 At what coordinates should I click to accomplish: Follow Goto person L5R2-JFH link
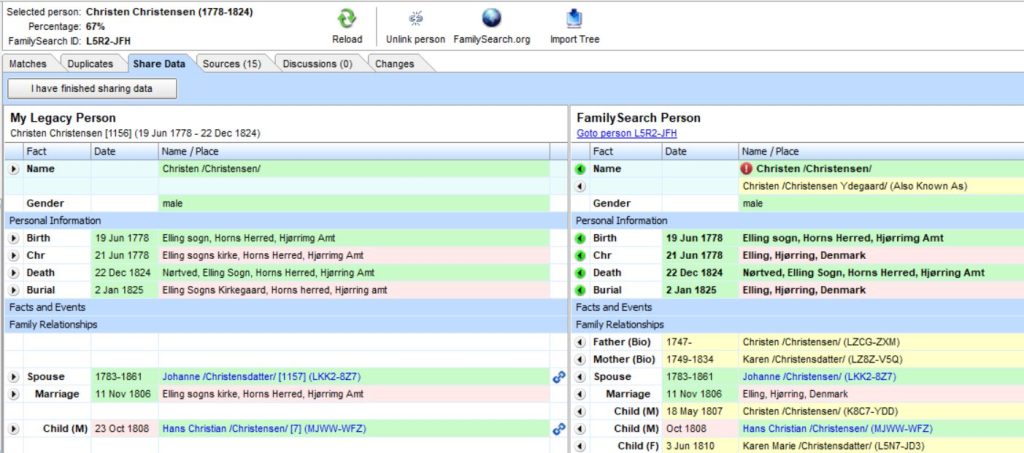(626, 133)
